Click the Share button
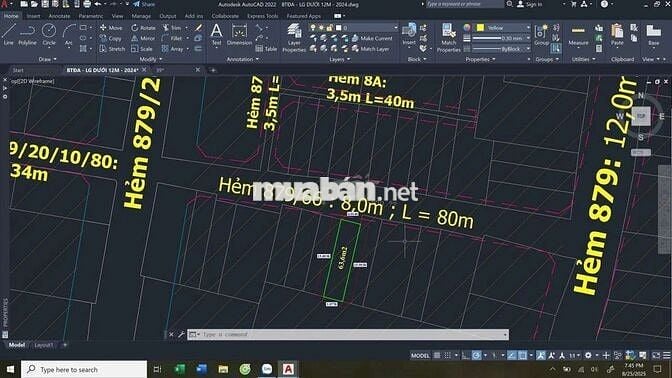This screenshot has height=378, width=672. tap(144, 4)
